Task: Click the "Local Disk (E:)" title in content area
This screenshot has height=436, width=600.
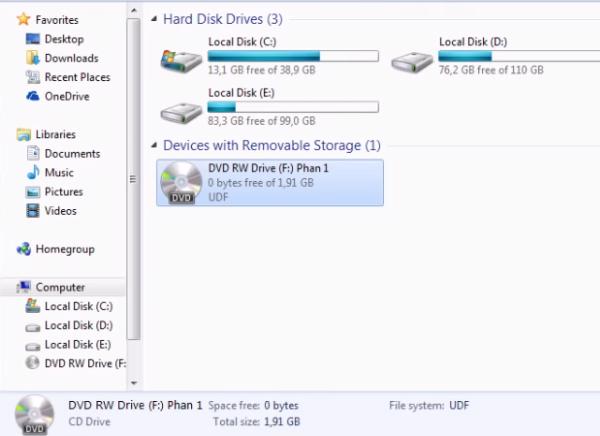Action: (x=241, y=92)
